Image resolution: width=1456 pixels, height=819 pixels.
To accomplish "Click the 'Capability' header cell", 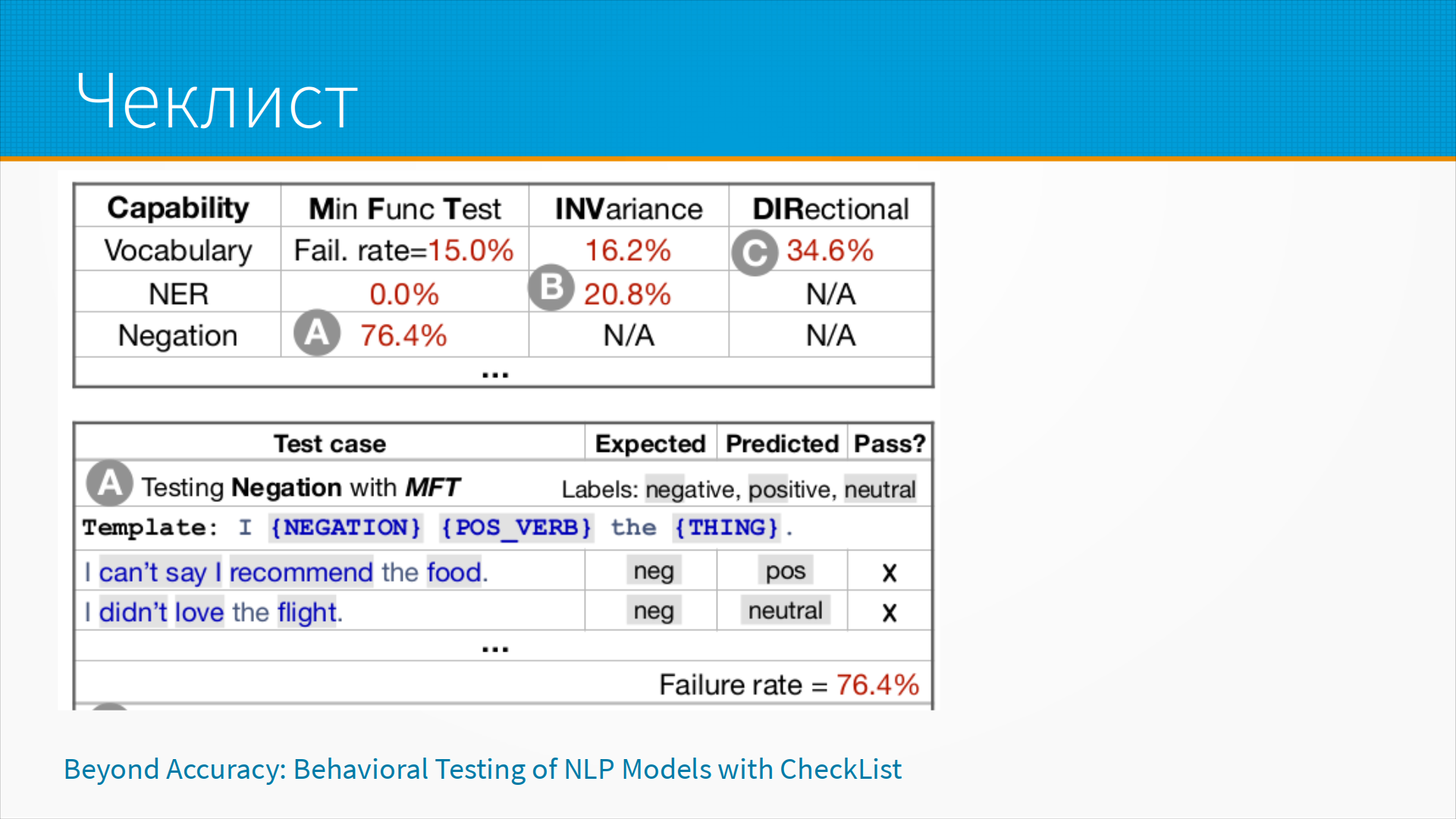I will click(x=178, y=208).
